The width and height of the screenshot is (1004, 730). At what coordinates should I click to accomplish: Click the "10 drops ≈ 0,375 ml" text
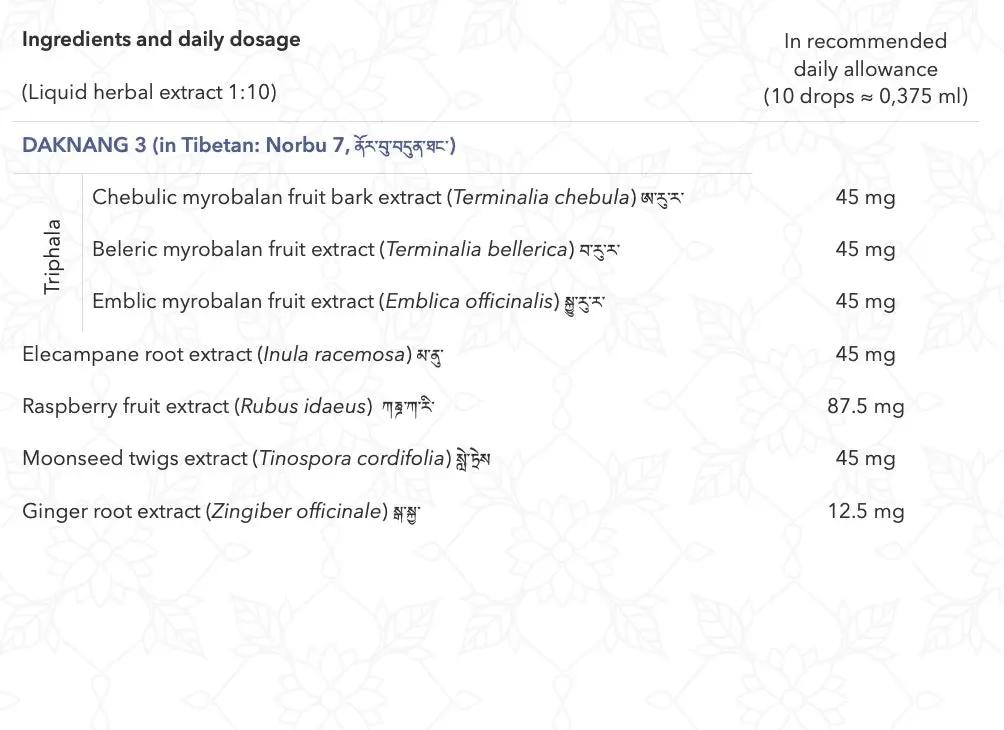click(865, 97)
